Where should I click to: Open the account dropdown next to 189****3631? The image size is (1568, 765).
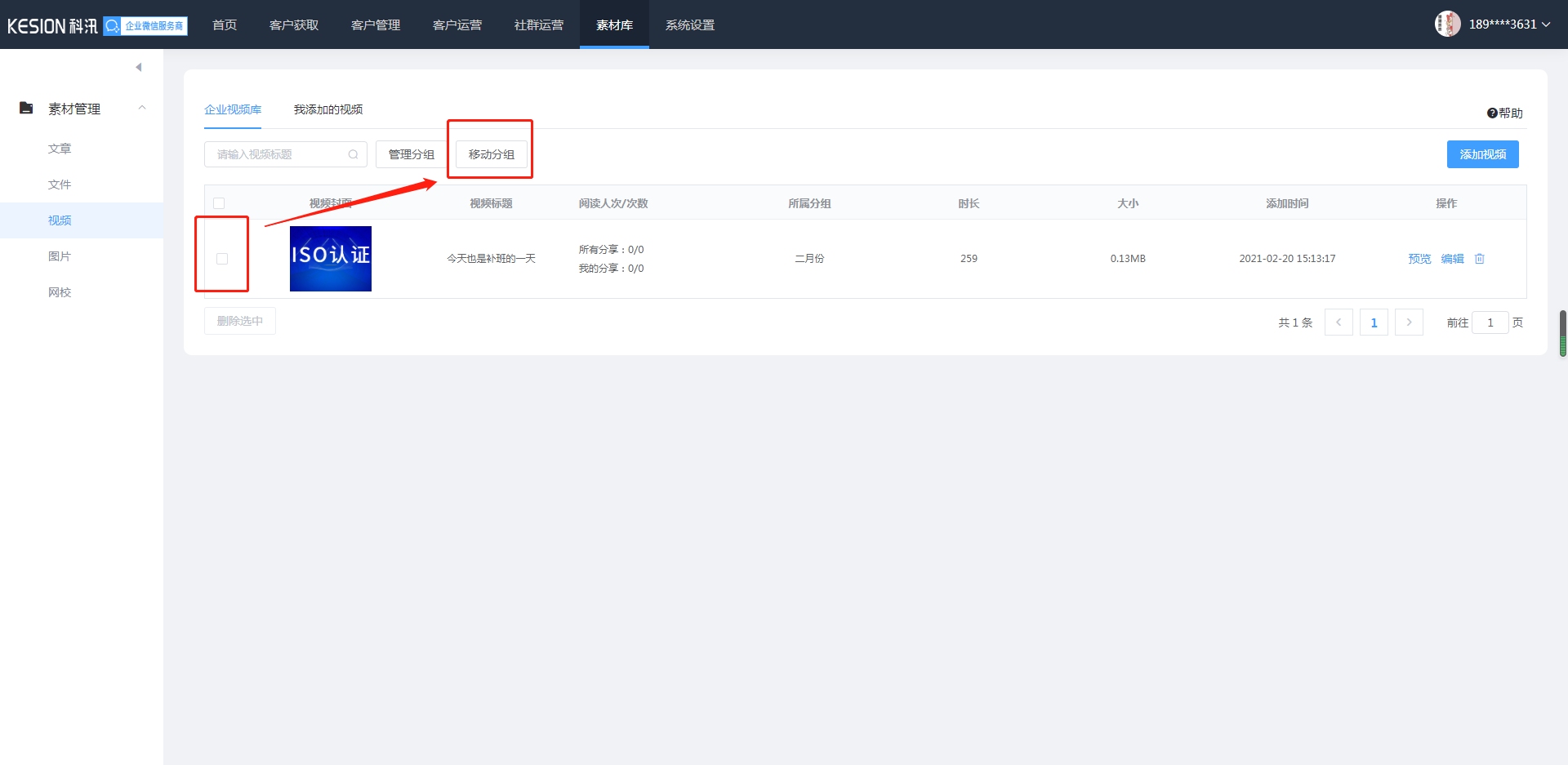1545,24
